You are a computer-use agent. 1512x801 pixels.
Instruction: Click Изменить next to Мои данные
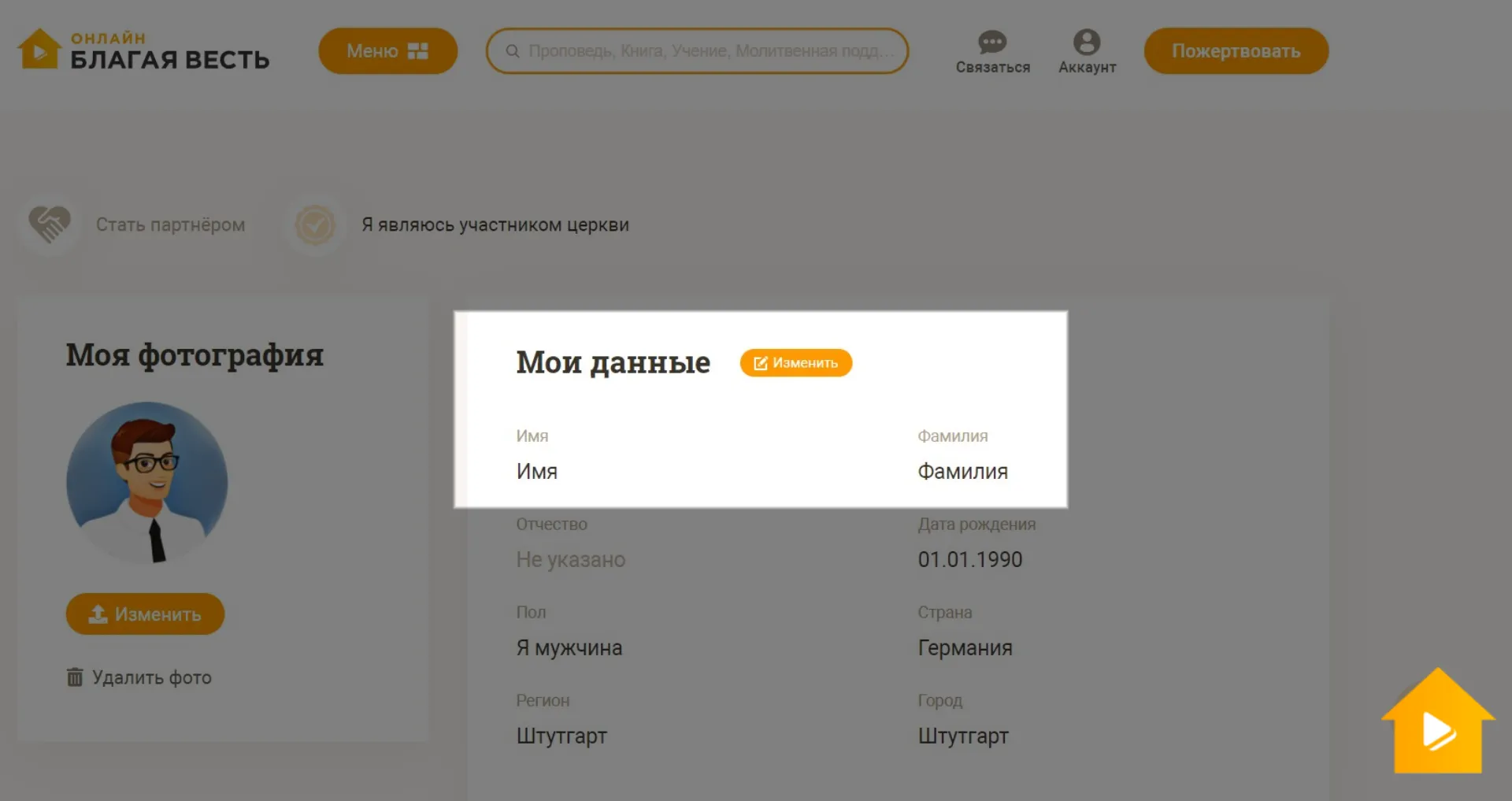point(795,363)
